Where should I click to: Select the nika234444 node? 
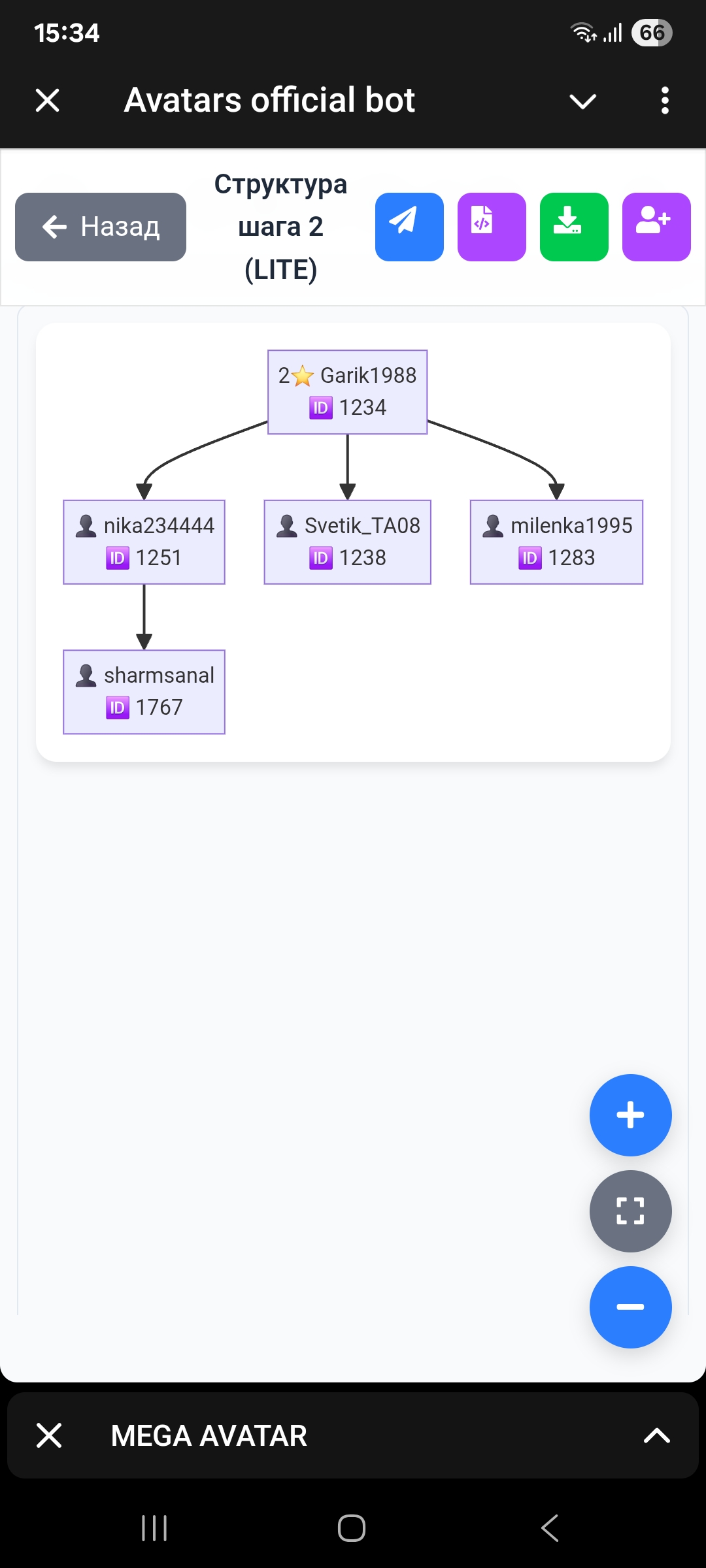144,542
